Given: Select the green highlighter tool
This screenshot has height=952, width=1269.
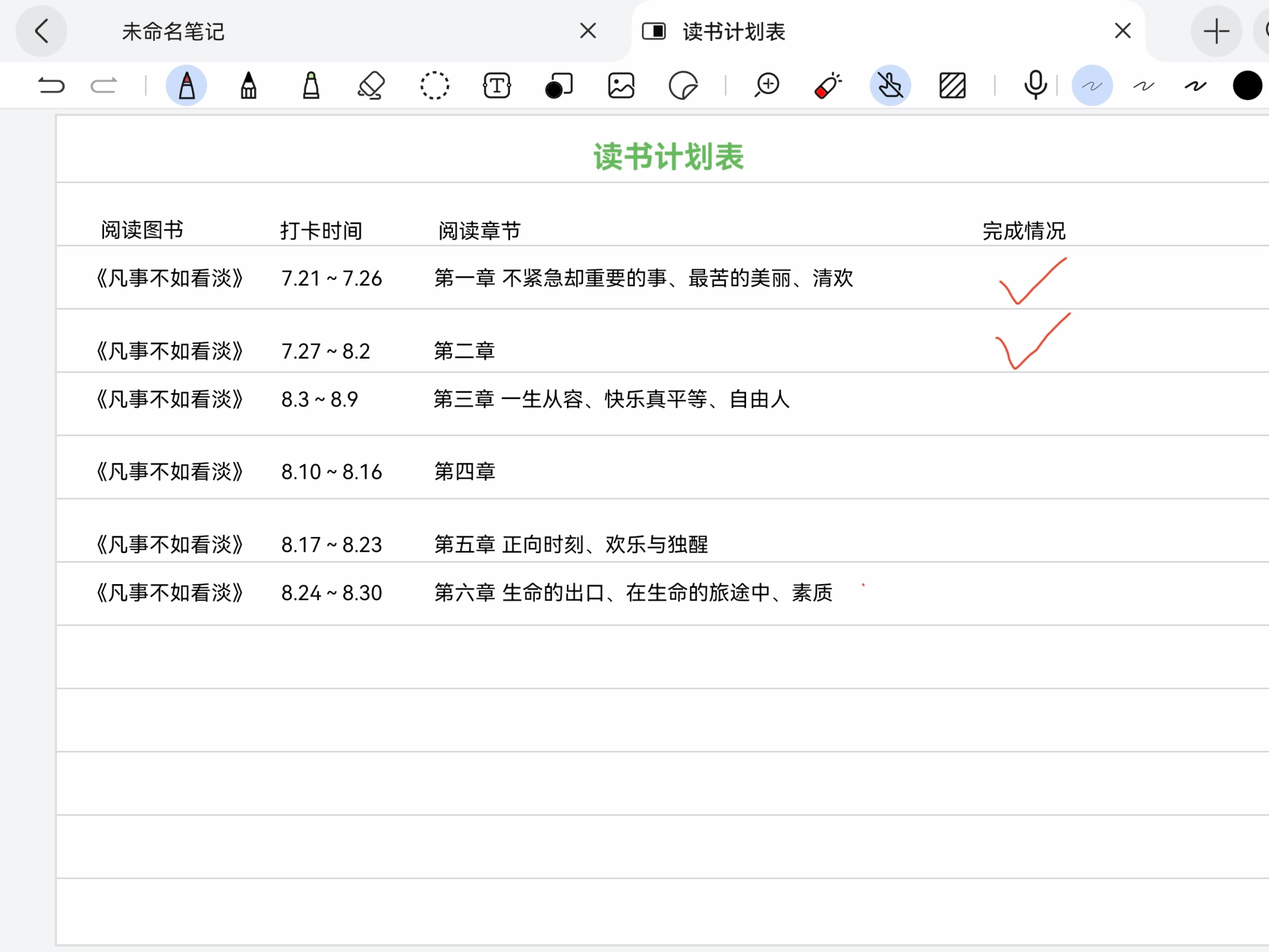Looking at the screenshot, I should (311, 85).
